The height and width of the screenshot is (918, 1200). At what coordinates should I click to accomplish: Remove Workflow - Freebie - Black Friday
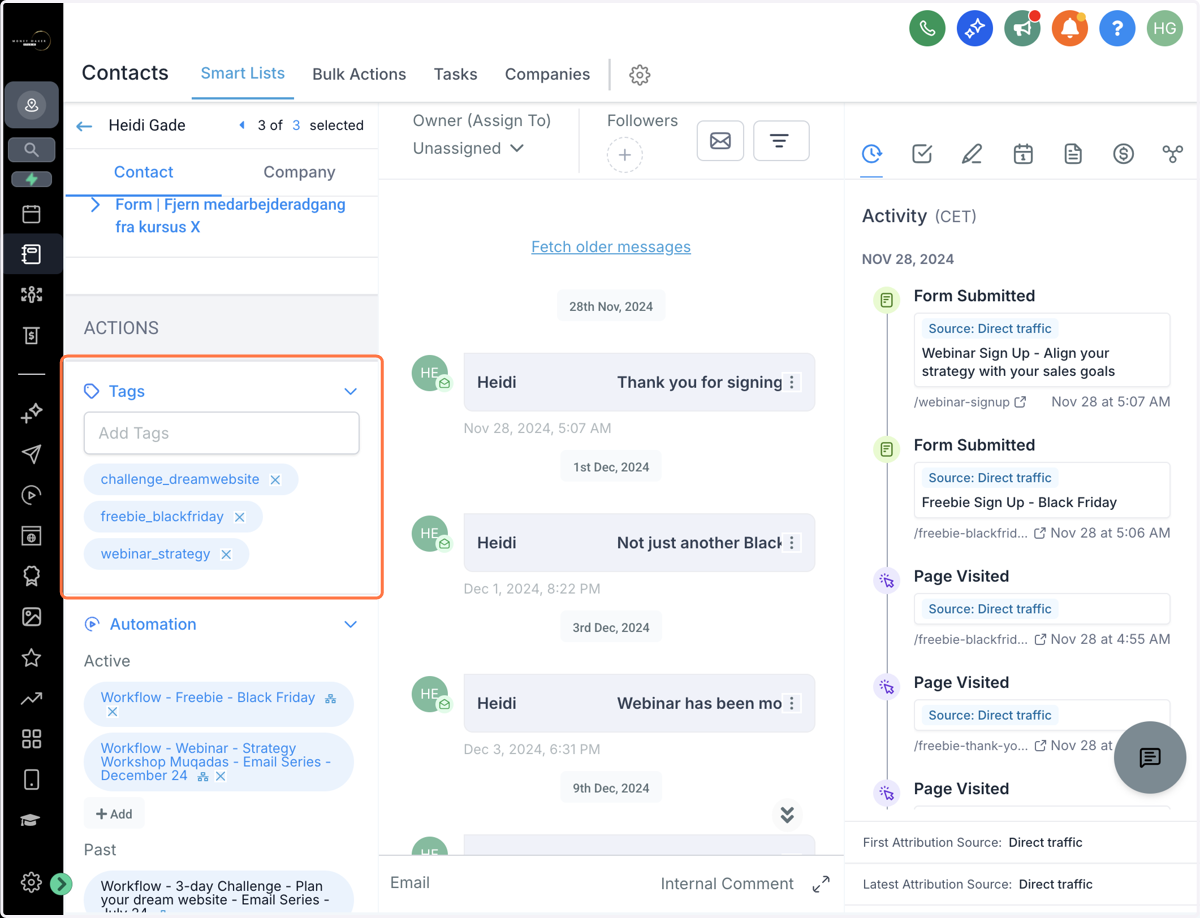tap(112, 712)
